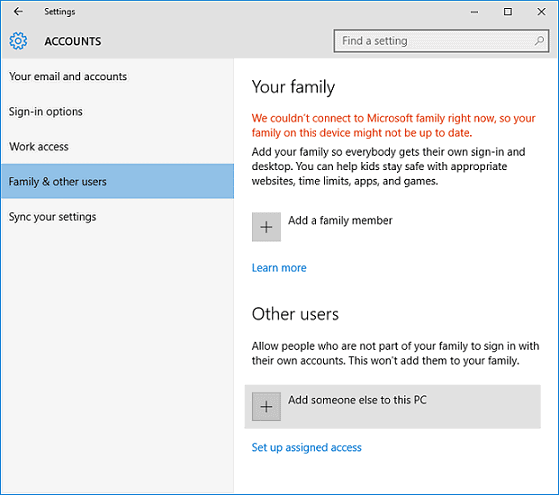Click the plus icon for Add someone else

pyautogui.click(x=266, y=407)
